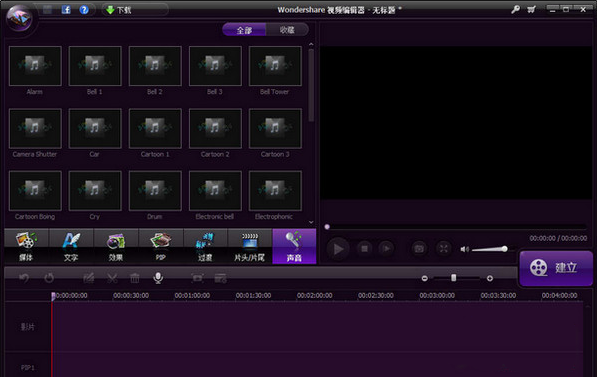Open the Facebook share icon

[66, 10]
